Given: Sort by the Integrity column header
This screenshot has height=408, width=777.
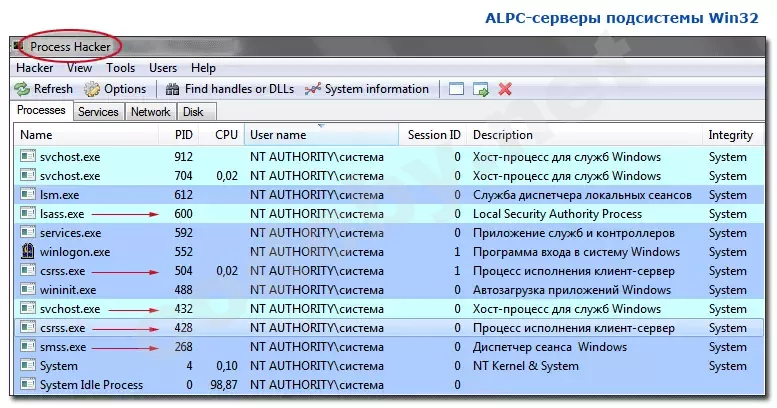Looking at the screenshot, I should pyautogui.click(x=730, y=135).
